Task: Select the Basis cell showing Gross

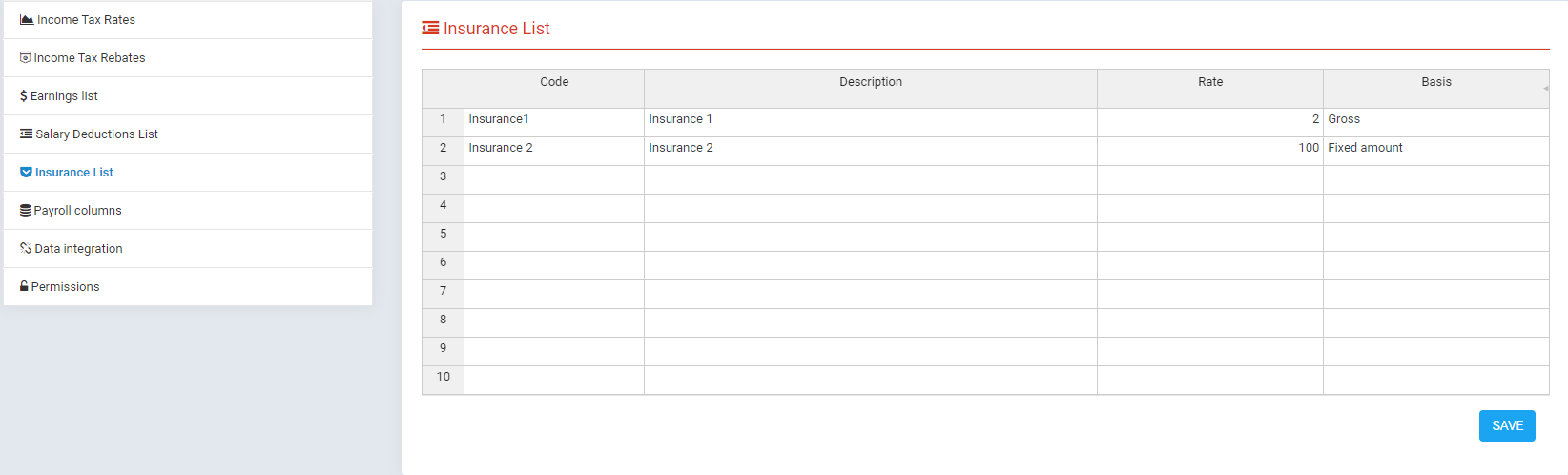Action: tap(1435, 120)
